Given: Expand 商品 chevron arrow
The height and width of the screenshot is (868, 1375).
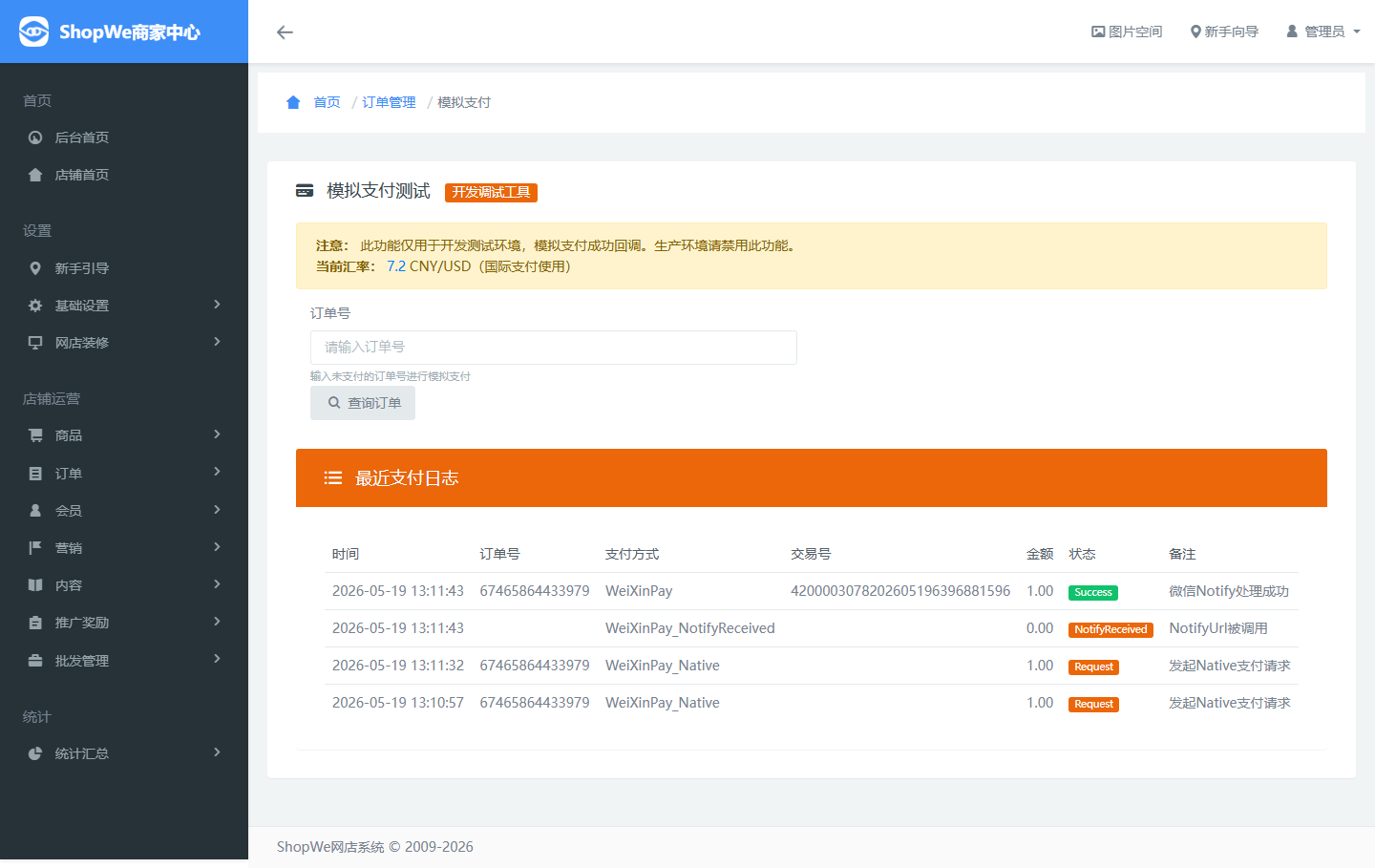Looking at the screenshot, I should coord(217,434).
